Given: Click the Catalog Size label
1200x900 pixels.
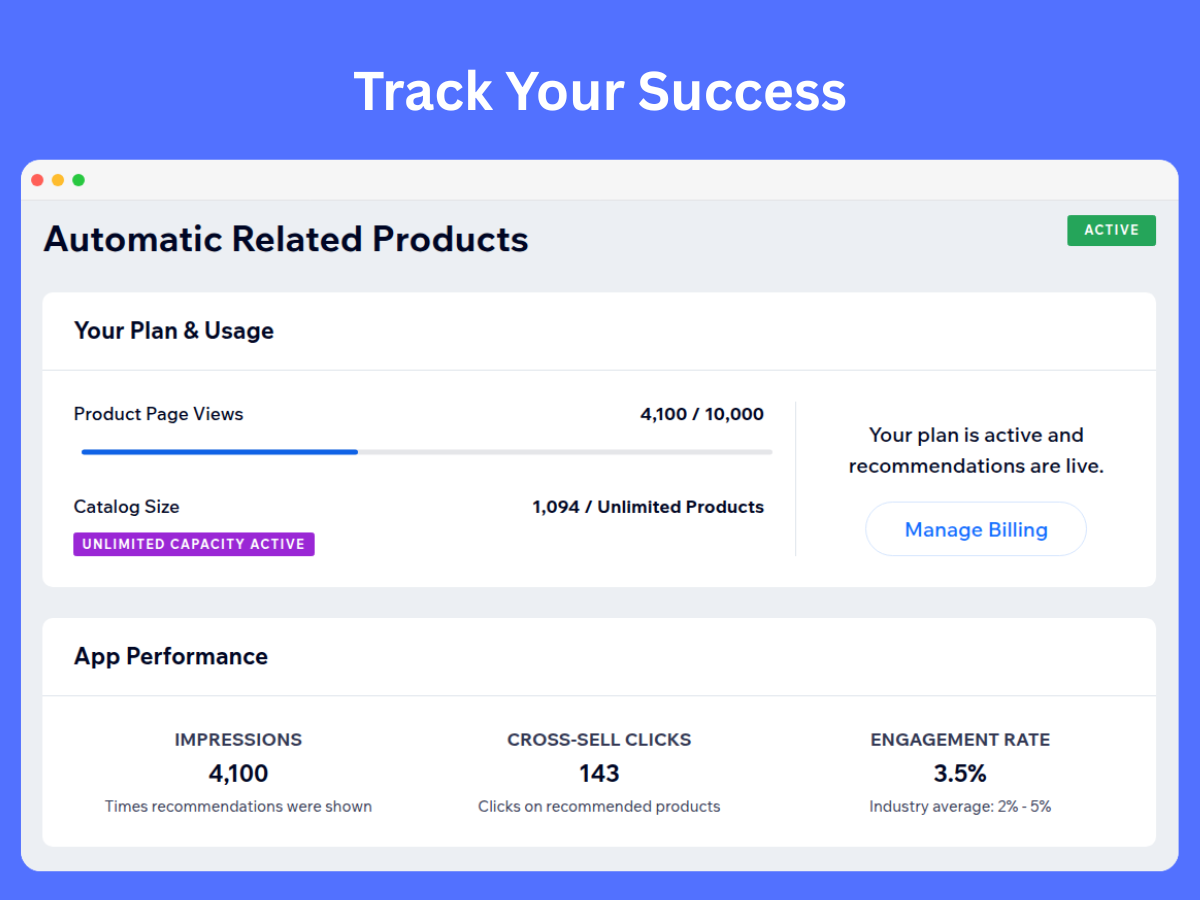Looking at the screenshot, I should click(x=127, y=507).
